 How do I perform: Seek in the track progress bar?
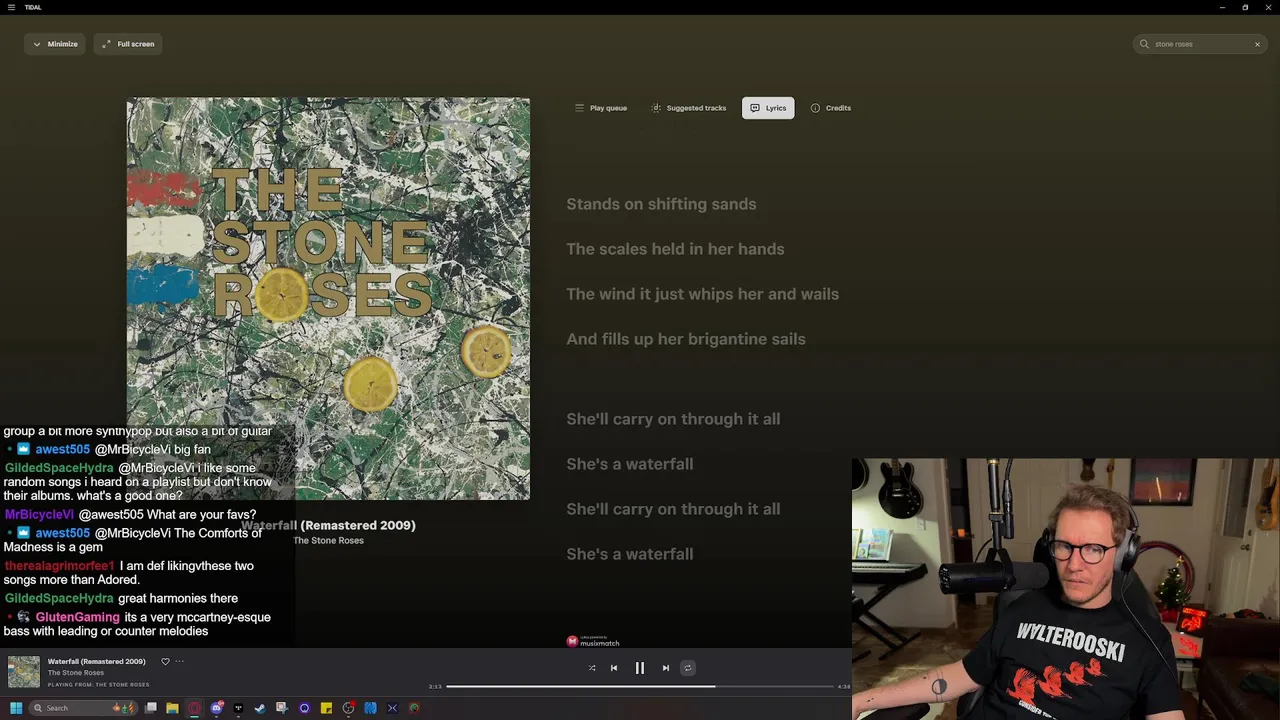coord(640,686)
